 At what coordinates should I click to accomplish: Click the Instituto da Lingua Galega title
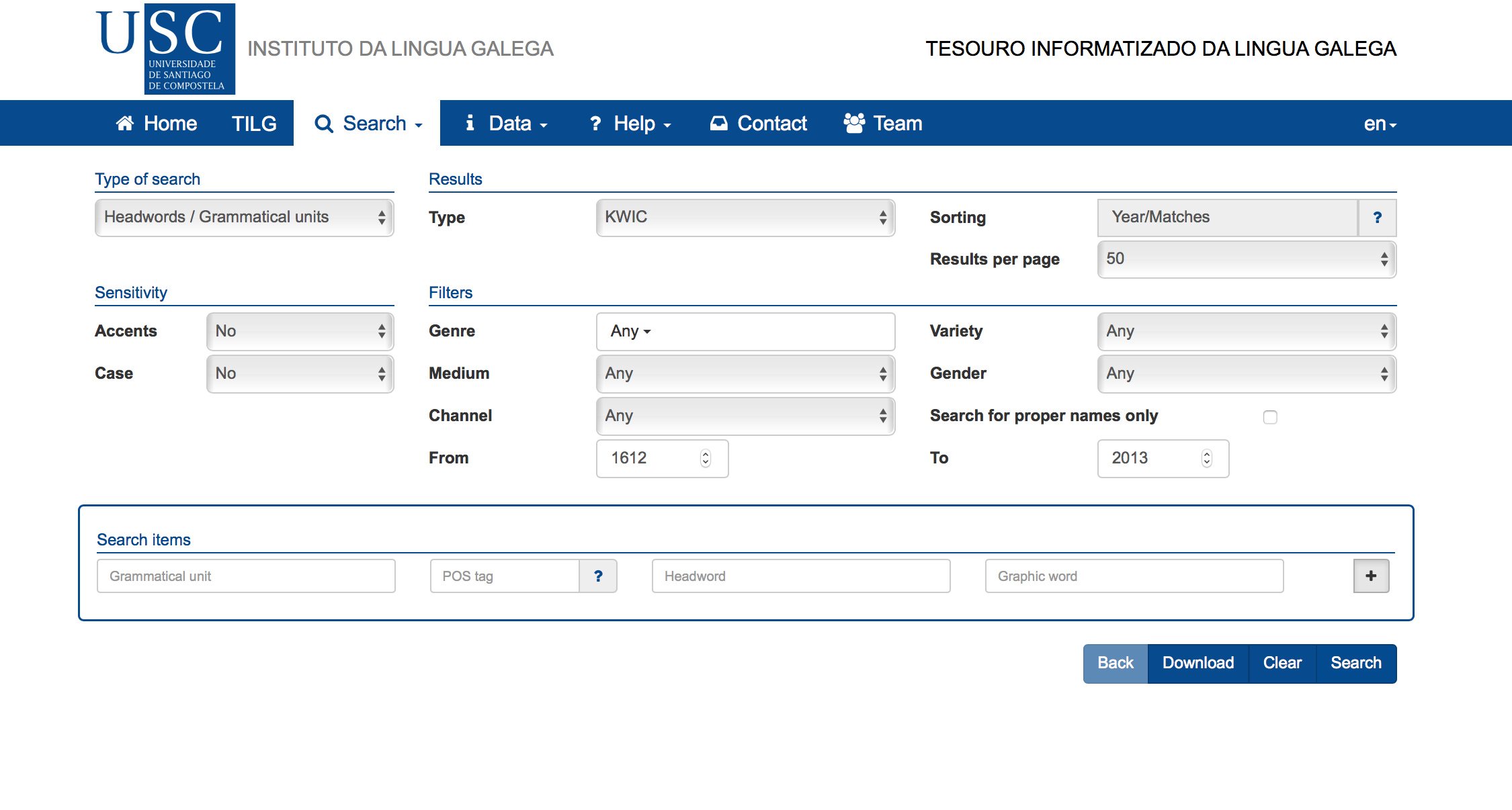401,48
